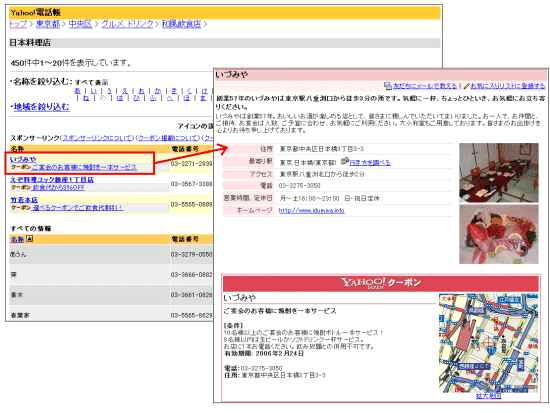Open the 東京都 breadcrumb link
The image size is (550, 413).
48,24
